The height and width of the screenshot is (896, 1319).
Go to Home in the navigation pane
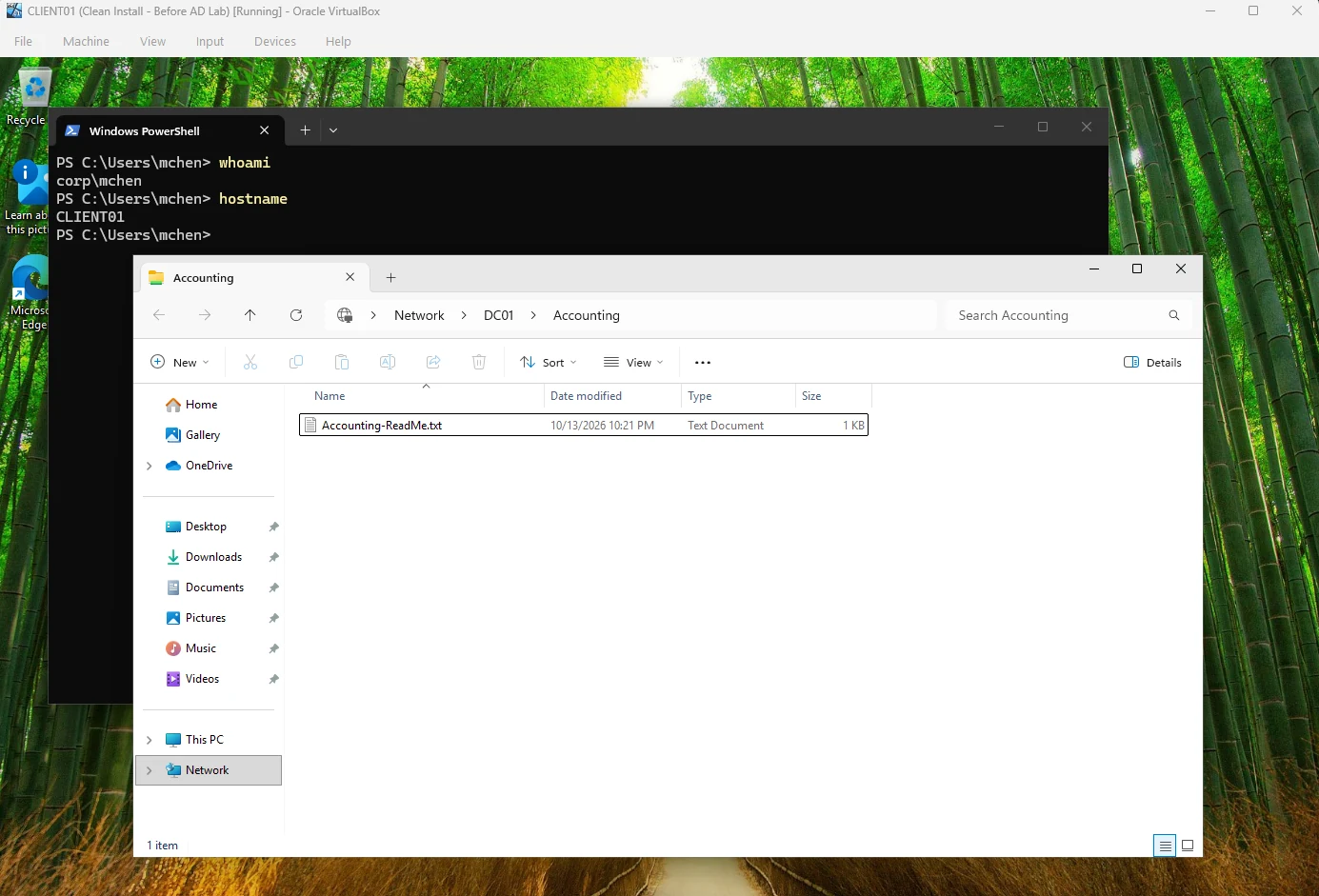tap(201, 405)
